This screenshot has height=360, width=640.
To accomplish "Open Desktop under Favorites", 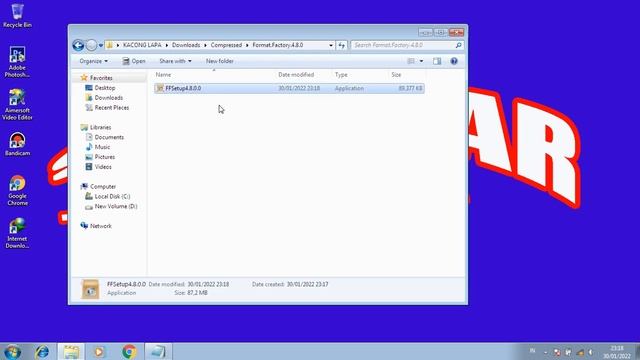I will [x=104, y=88].
